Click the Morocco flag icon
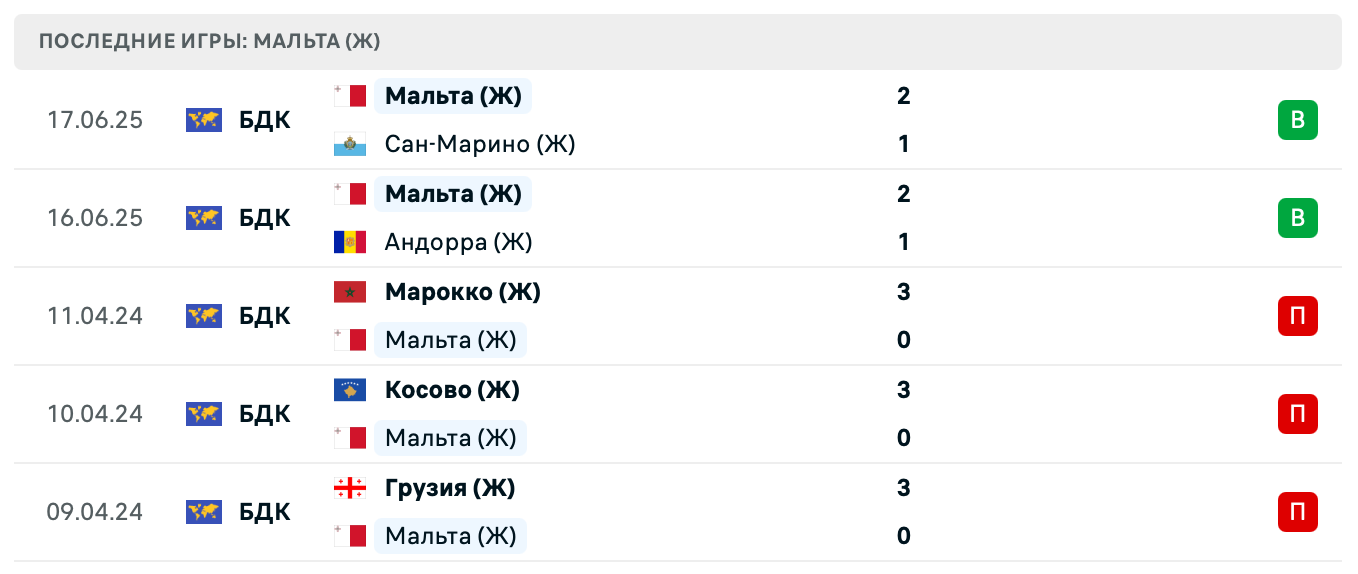Screen dimensions: 1358x574 pos(349,292)
